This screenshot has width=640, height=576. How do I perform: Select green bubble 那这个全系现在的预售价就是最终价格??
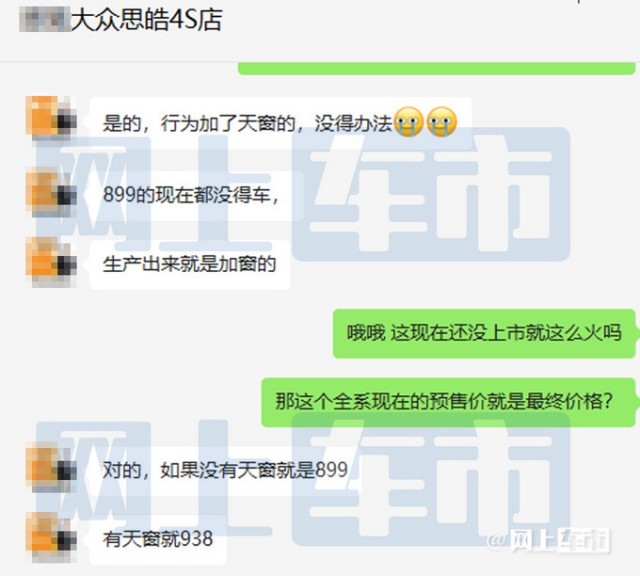click(448, 402)
